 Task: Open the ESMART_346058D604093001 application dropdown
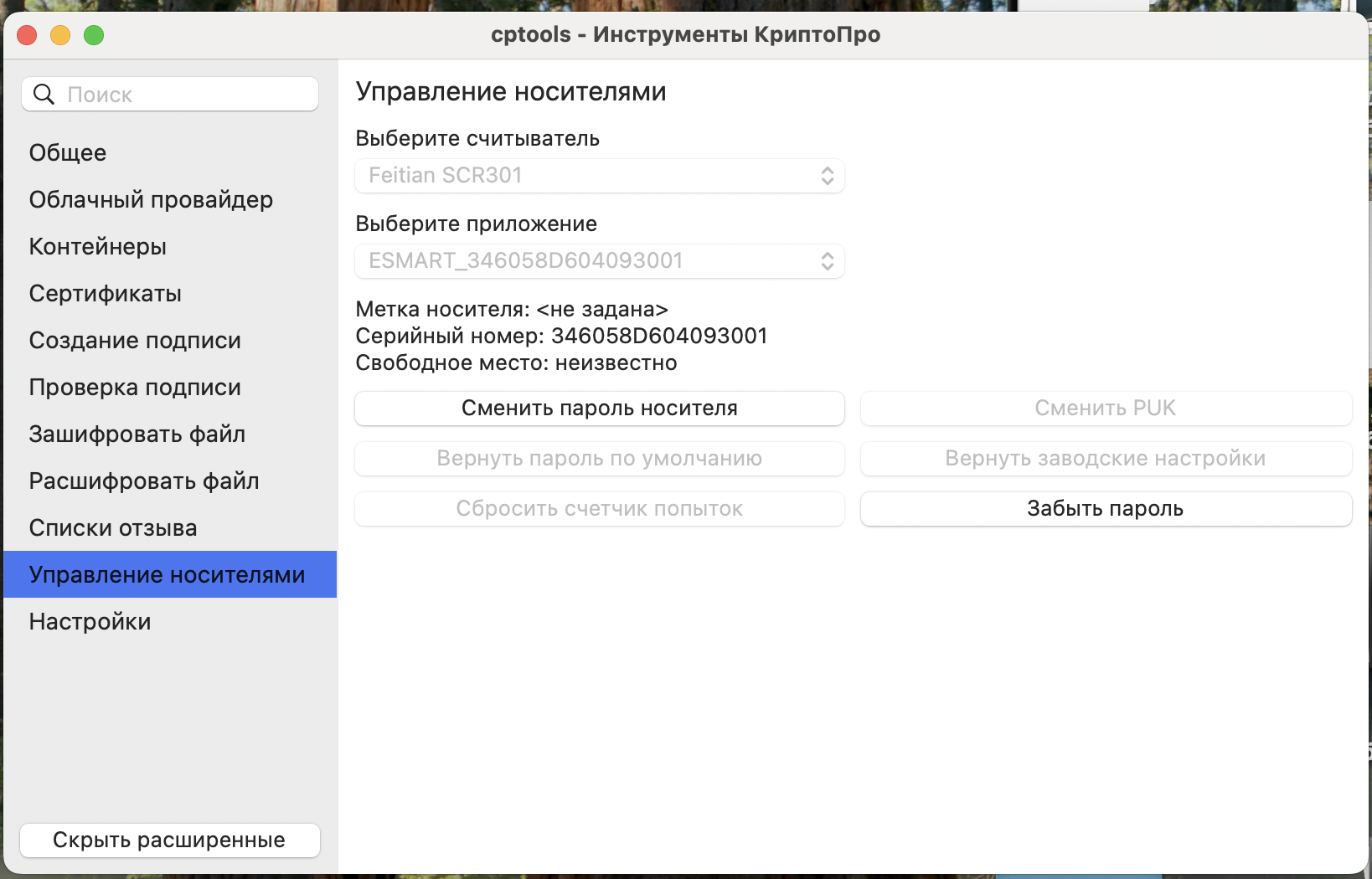(x=600, y=260)
